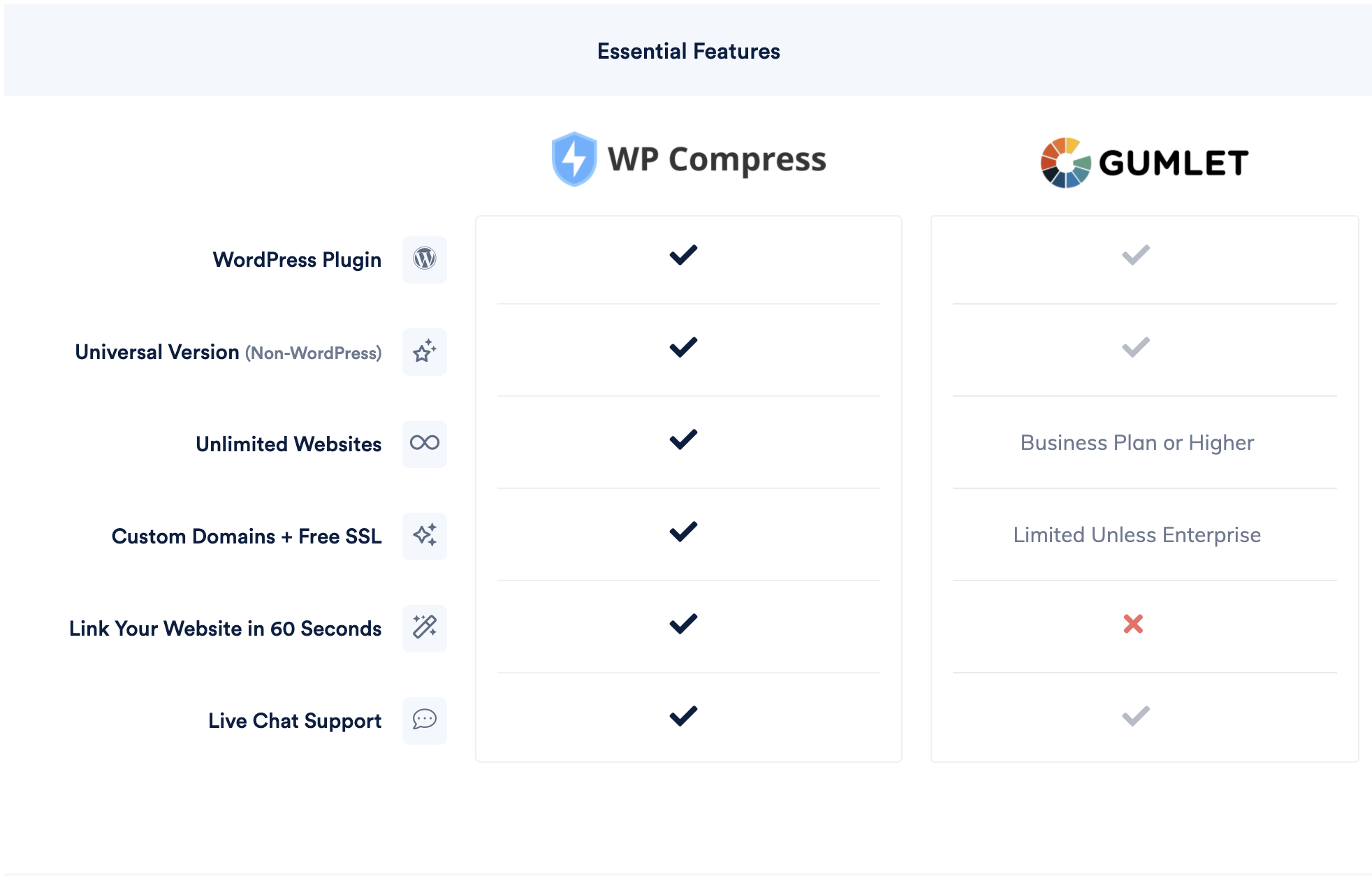Click the Gumlet color wheel logo

pyautogui.click(x=1065, y=163)
